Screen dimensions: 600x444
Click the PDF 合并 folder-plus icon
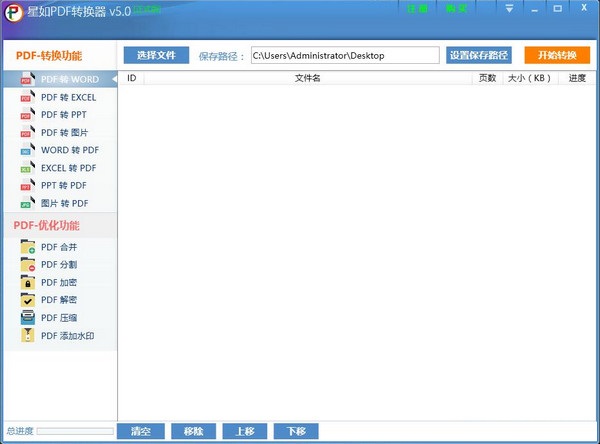point(28,247)
